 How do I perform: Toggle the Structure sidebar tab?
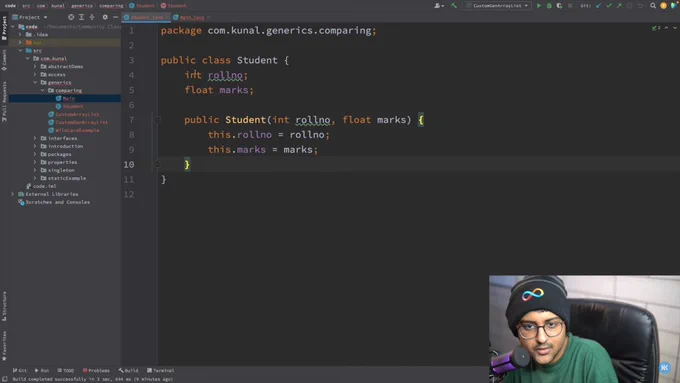(x=4, y=306)
